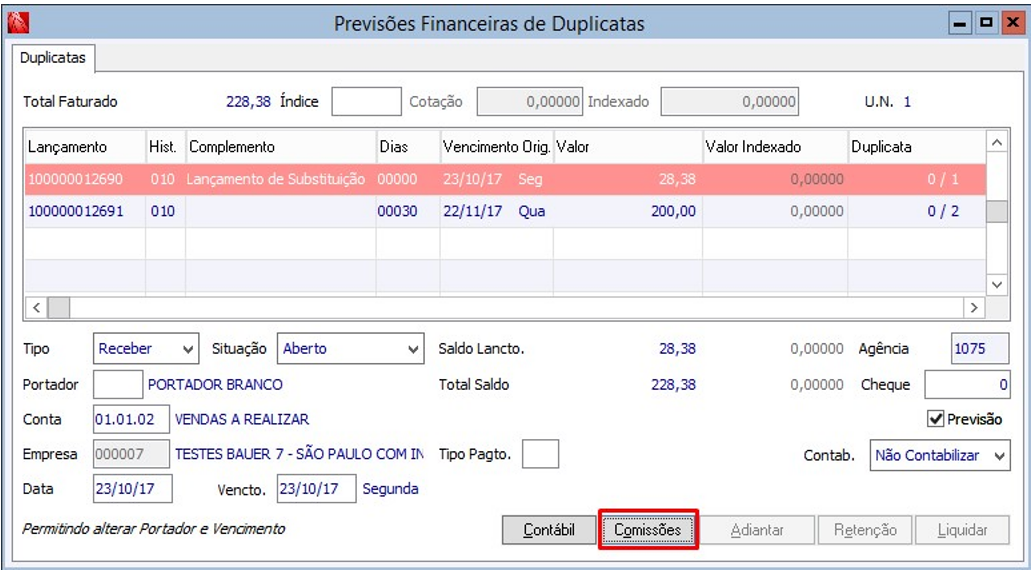This screenshot has width=1034, height=571.
Task: Click horizontal scrollbar left arrow
Action: click(x=36, y=307)
